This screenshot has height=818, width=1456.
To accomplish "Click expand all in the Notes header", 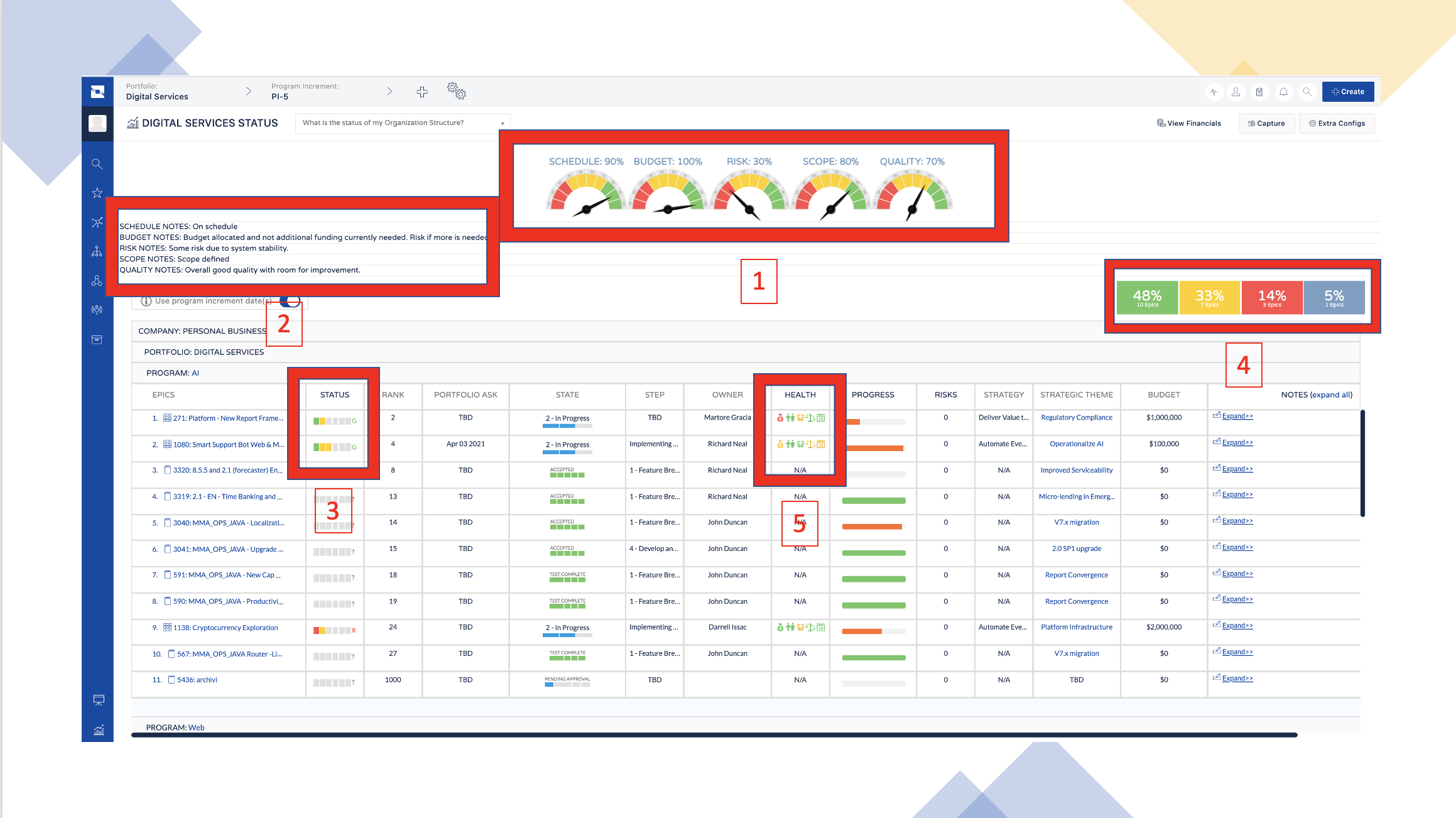I will [1331, 395].
